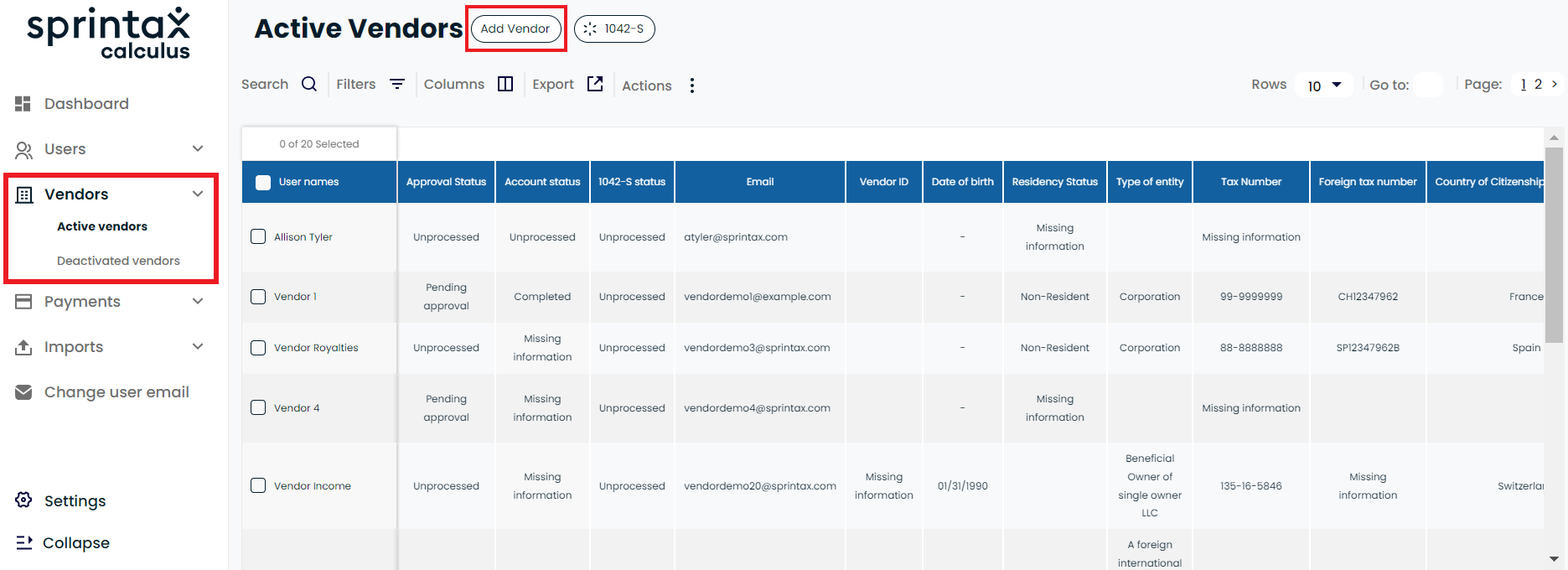The width and height of the screenshot is (1568, 570).
Task: Open the Rows per page dropdown
Action: pos(1324,85)
